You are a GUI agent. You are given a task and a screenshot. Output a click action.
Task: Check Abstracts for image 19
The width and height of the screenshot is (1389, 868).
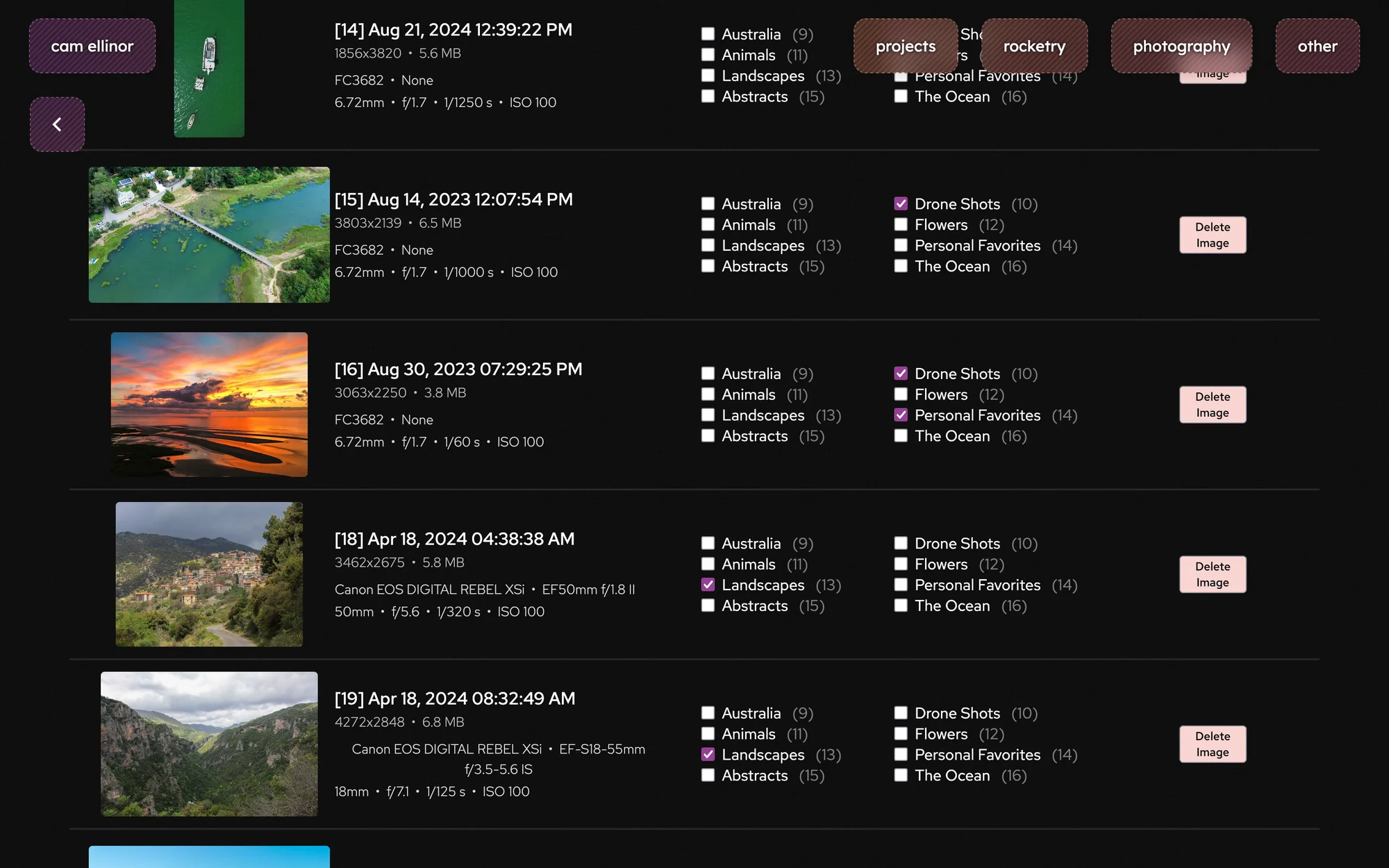[x=708, y=776]
